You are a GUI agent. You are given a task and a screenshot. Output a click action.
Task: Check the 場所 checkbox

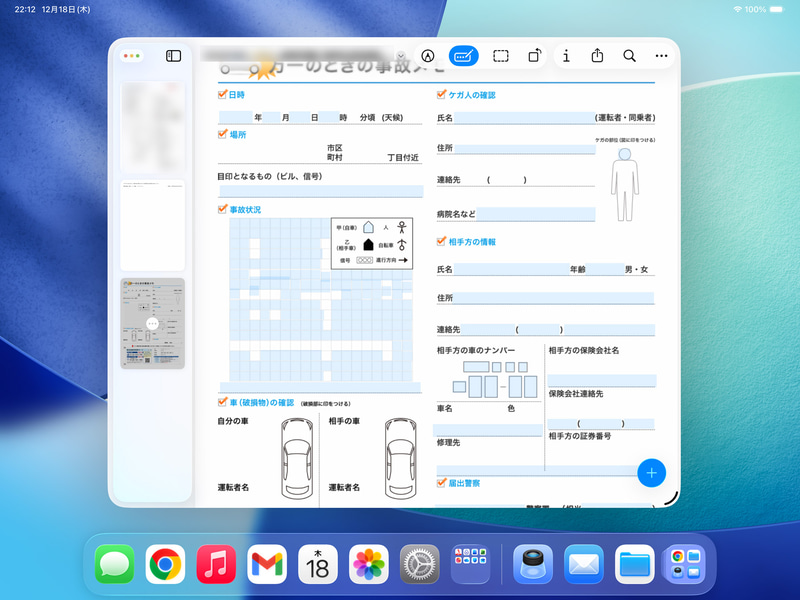pos(222,133)
